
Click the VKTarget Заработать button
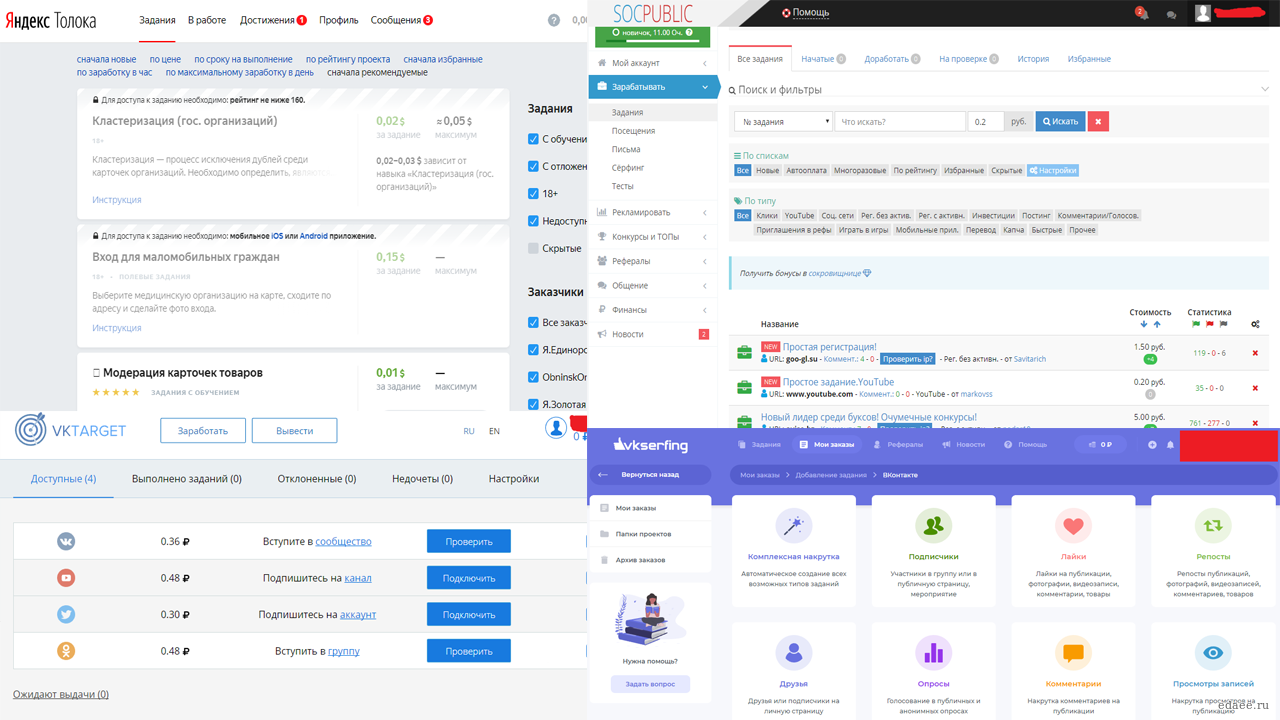(x=203, y=431)
